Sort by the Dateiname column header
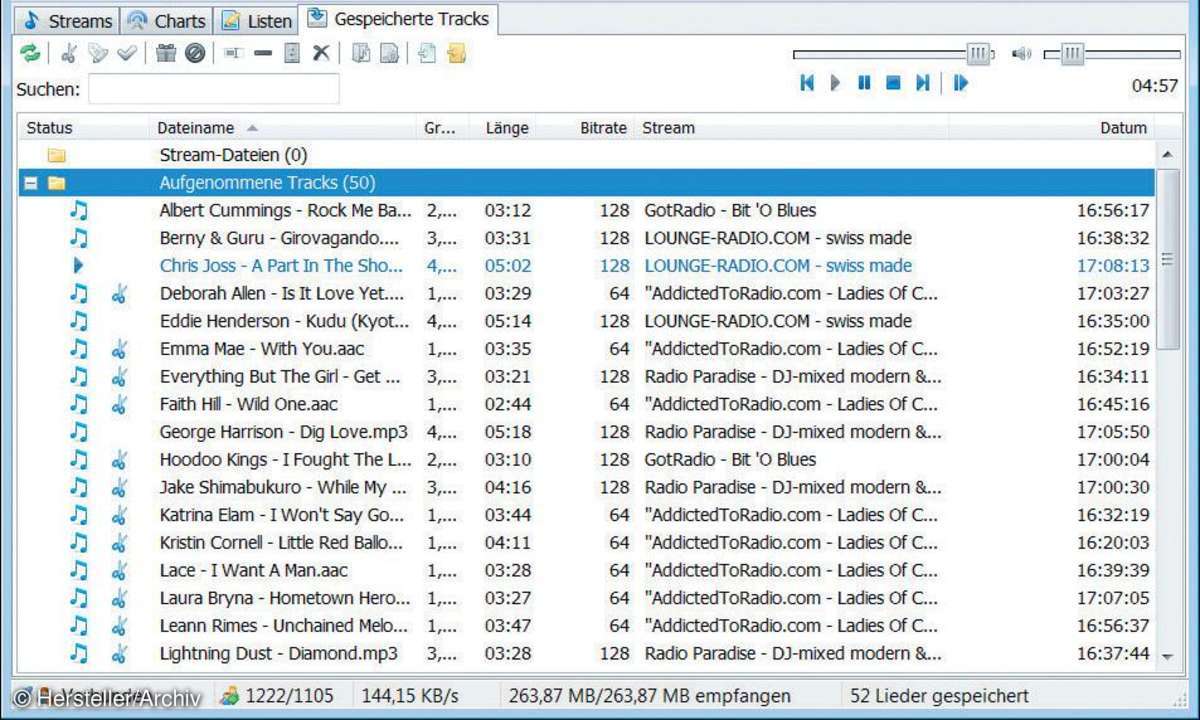Image resolution: width=1200 pixels, height=720 pixels. (x=195, y=128)
